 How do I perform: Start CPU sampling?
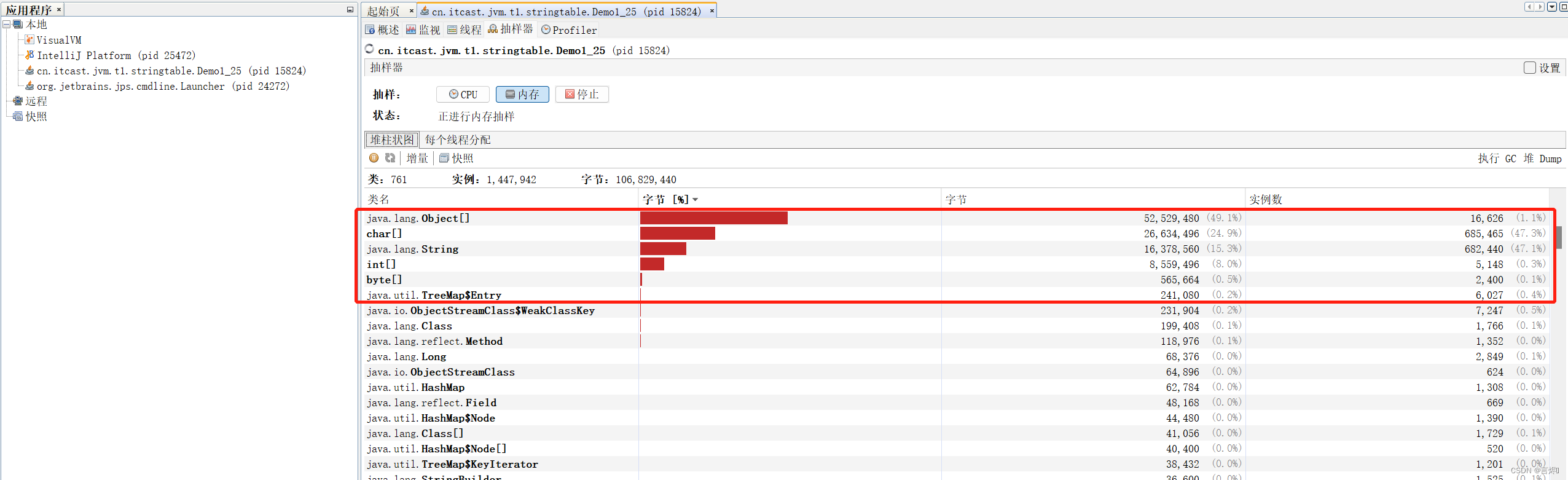pyautogui.click(x=463, y=94)
